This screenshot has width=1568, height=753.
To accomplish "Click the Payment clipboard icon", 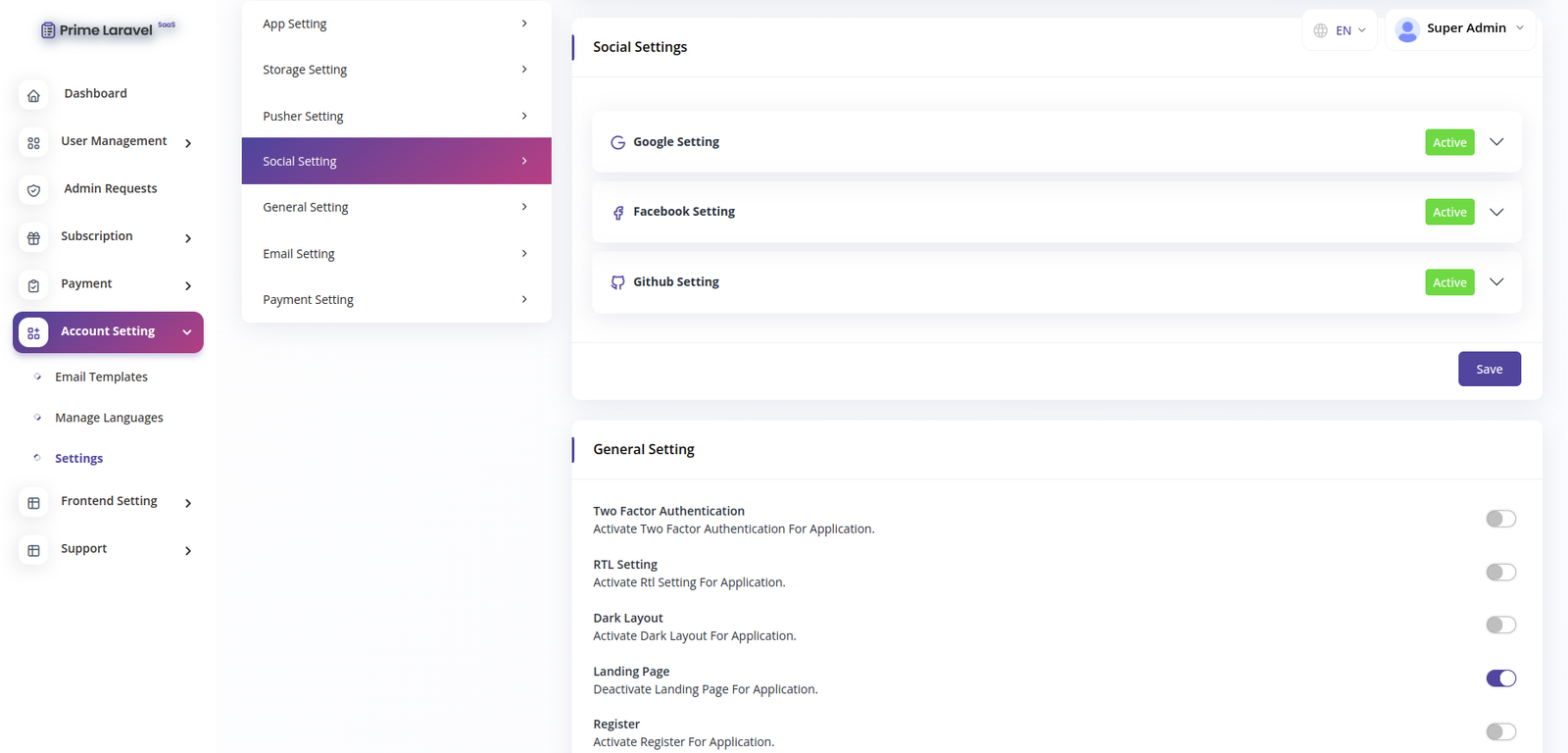I will pyautogui.click(x=33, y=285).
